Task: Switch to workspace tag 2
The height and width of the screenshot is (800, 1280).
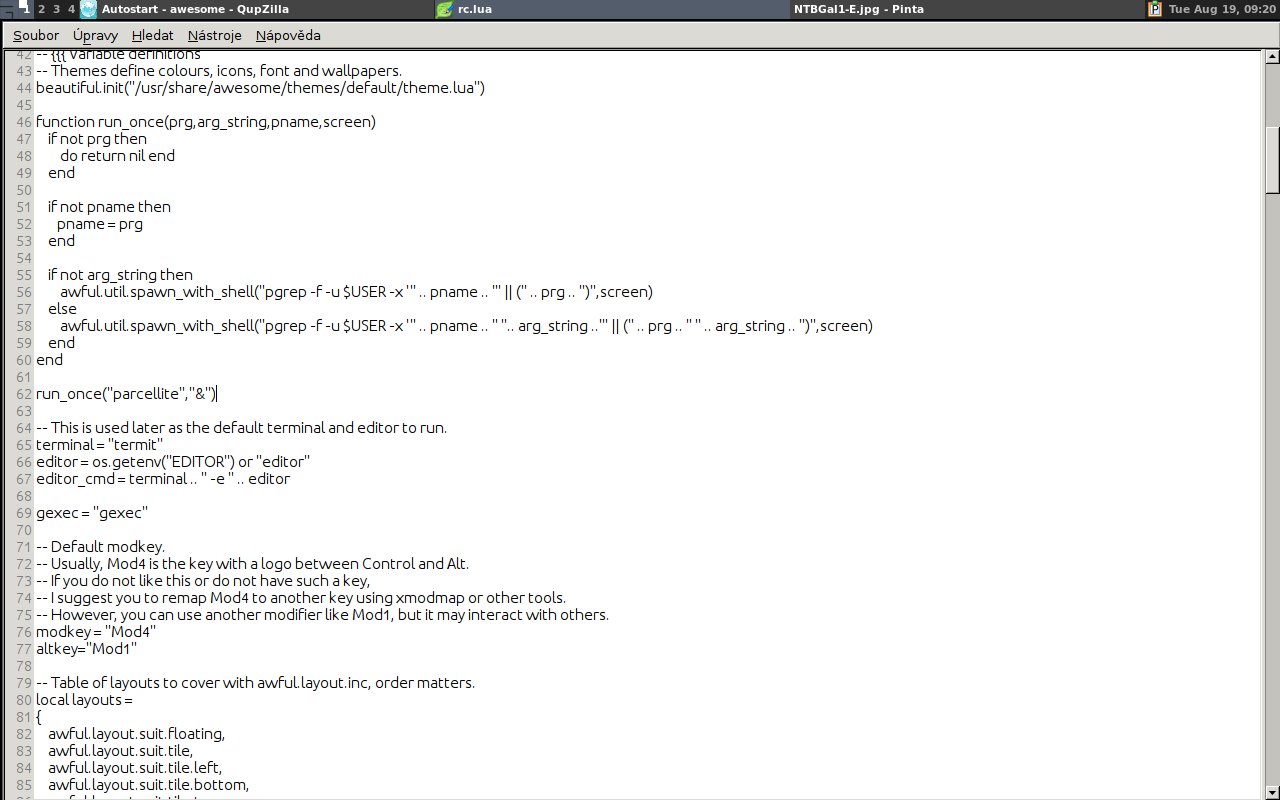Action: [x=41, y=9]
